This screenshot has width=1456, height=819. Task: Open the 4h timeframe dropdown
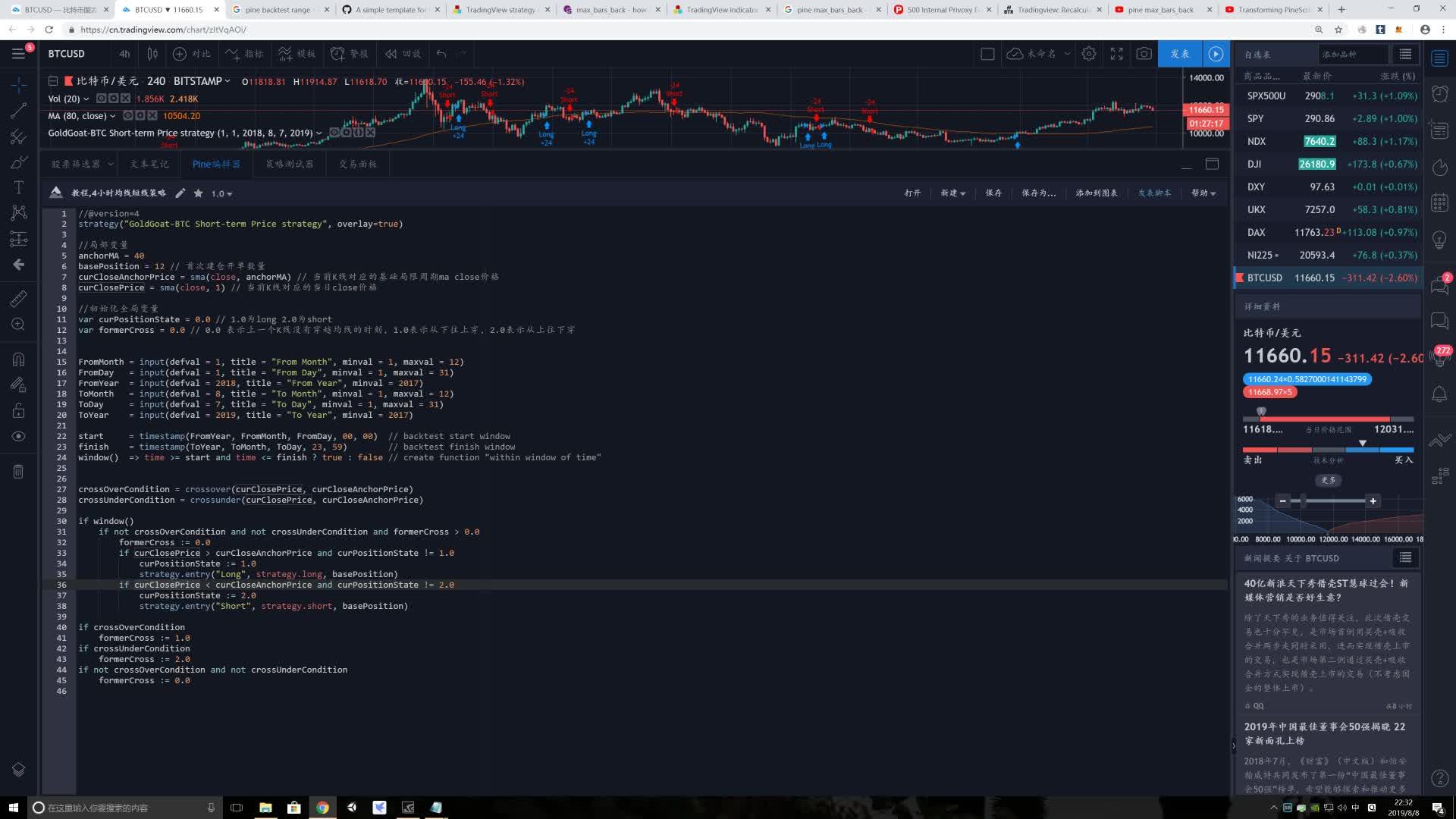pyautogui.click(x=124, y=54)
